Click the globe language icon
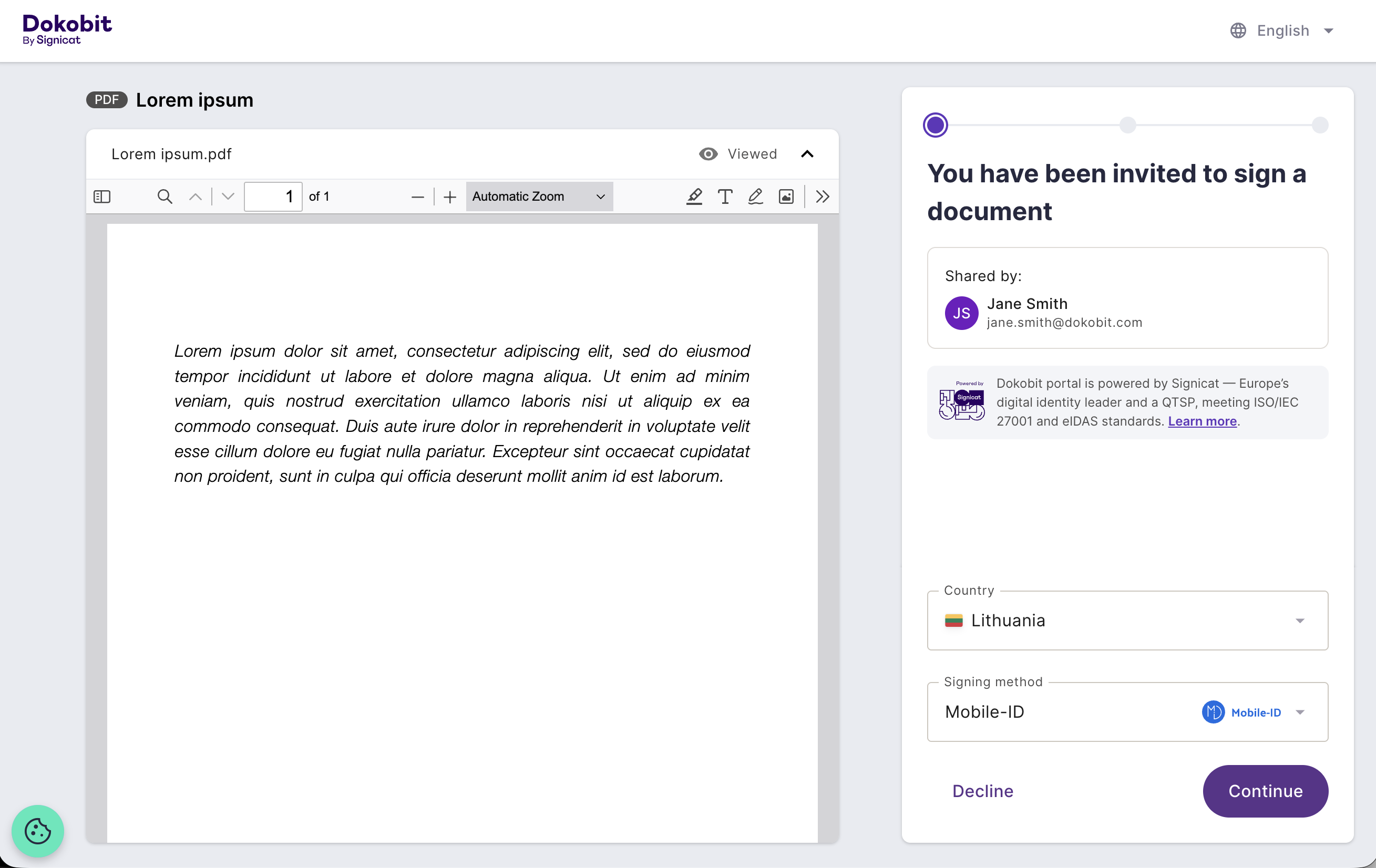The image size is (1376, 868). pyautogui.click(x=1238, y=30)
